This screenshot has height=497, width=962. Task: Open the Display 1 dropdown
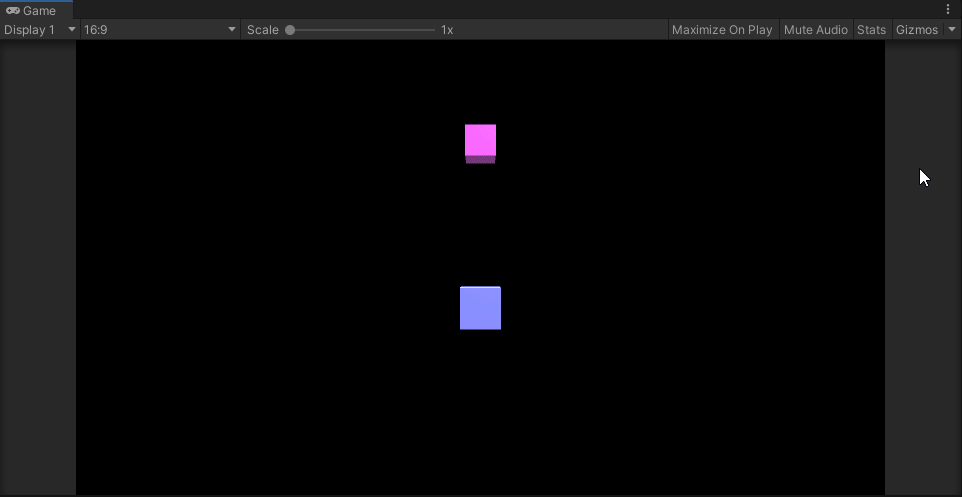pyautogui.click(x=40, y=29)
